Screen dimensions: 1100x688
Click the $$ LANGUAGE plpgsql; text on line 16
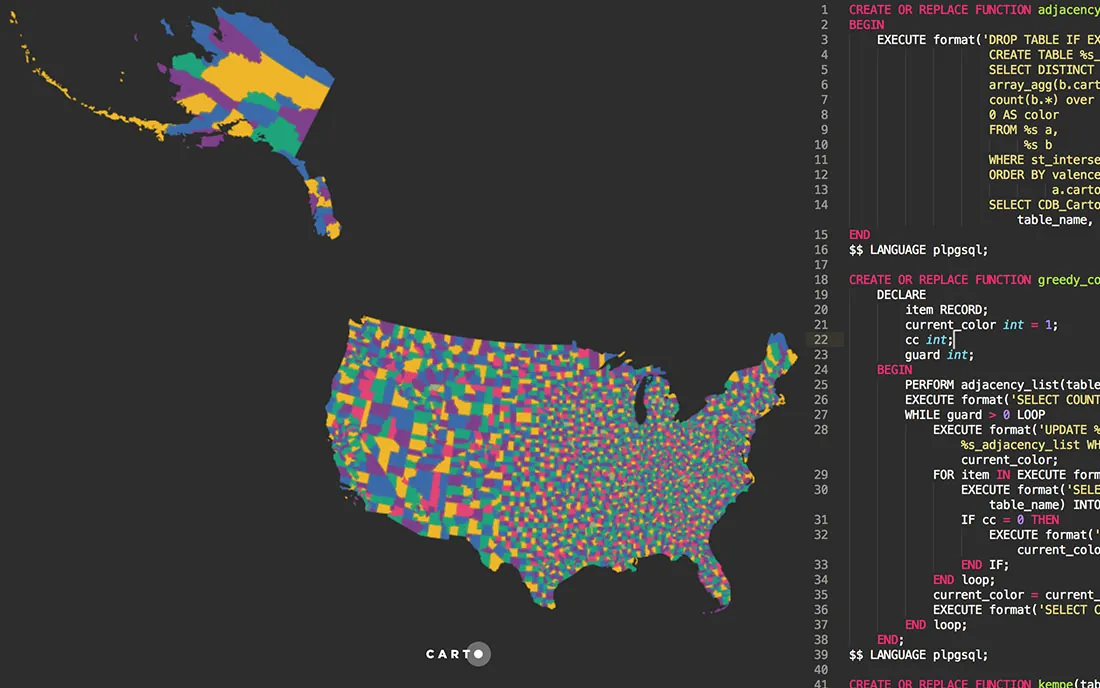917,249
